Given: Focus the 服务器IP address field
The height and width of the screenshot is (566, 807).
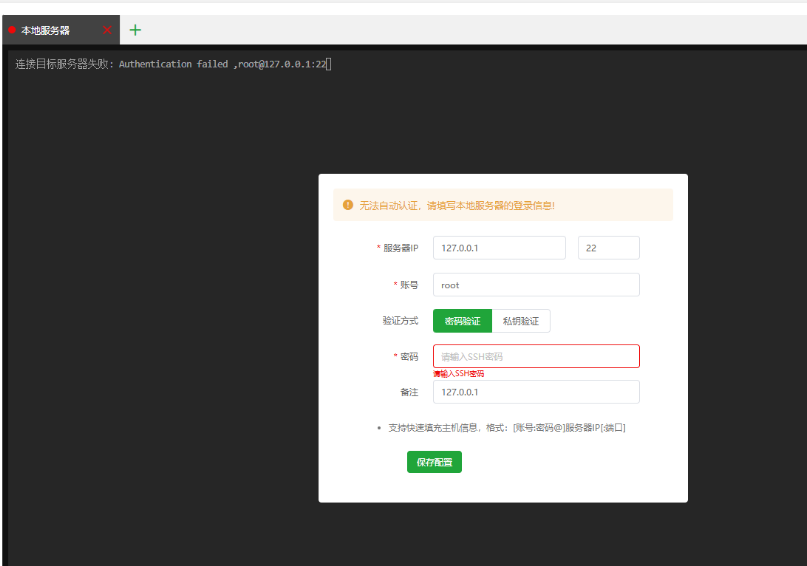Looking at the screenshot, I should [x=499, y=248].
